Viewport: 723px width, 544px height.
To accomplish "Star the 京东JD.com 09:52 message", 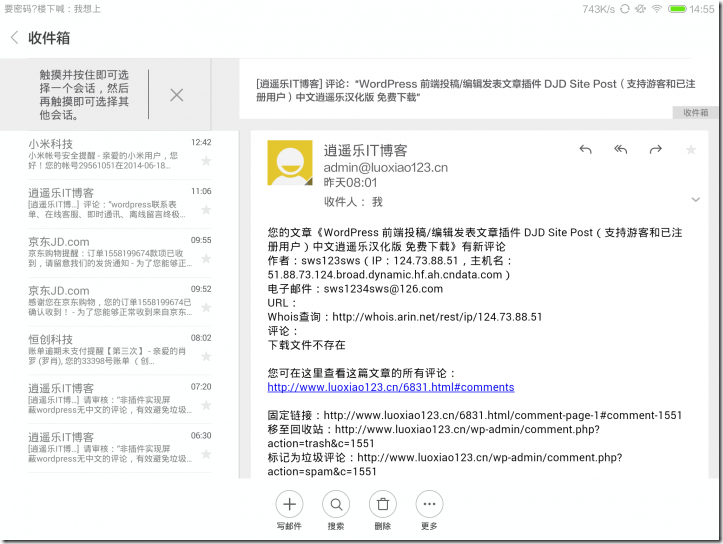I will click(x=206, y=307).
